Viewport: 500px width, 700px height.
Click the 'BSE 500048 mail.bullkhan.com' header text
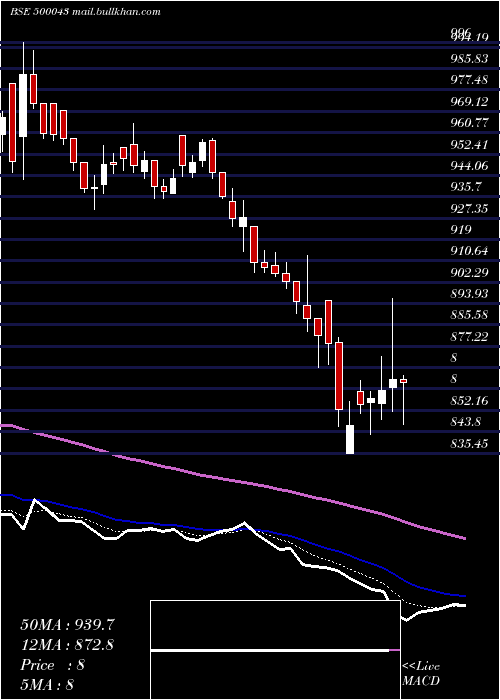(x=85, y=12)
